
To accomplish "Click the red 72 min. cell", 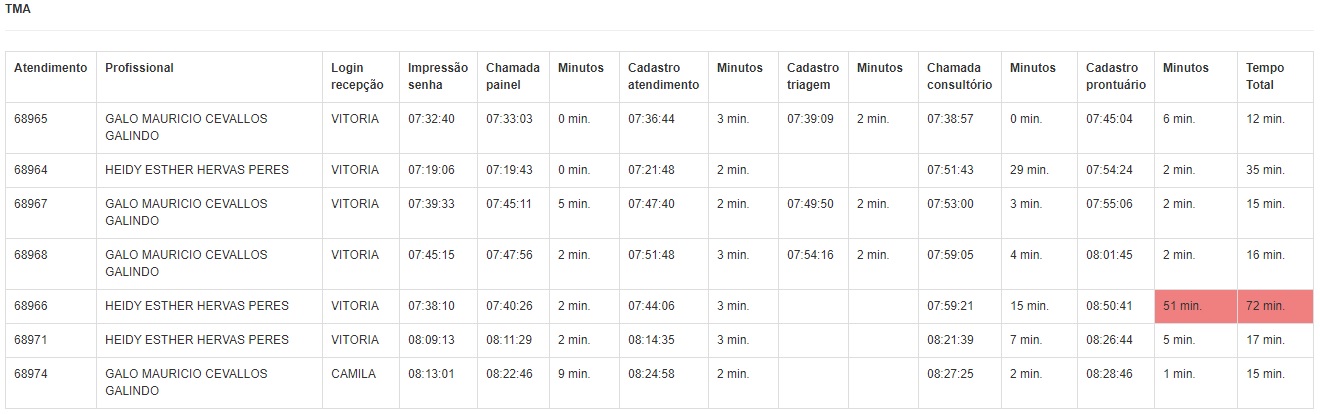I will 1275,306.
